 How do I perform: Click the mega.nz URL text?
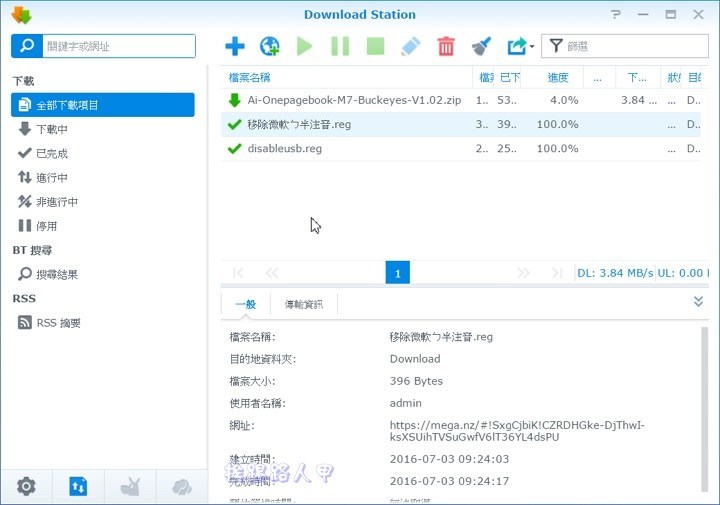(517, 431)
